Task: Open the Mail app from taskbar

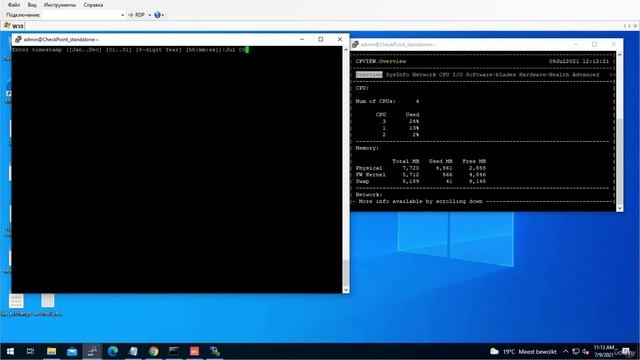Action: point(72,351)
